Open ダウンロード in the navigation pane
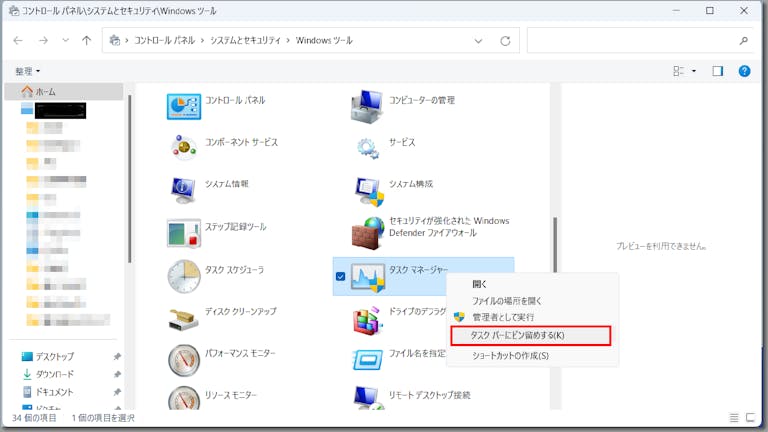 click(x=55, y=374)
